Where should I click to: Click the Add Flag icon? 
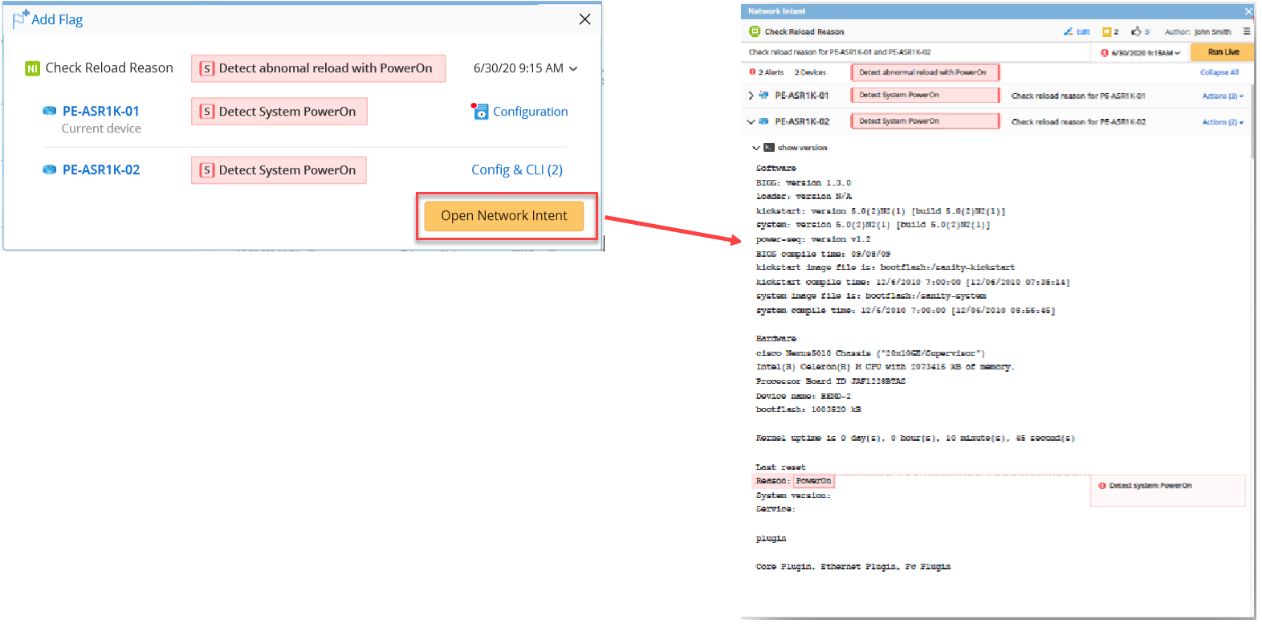point(20,19)
